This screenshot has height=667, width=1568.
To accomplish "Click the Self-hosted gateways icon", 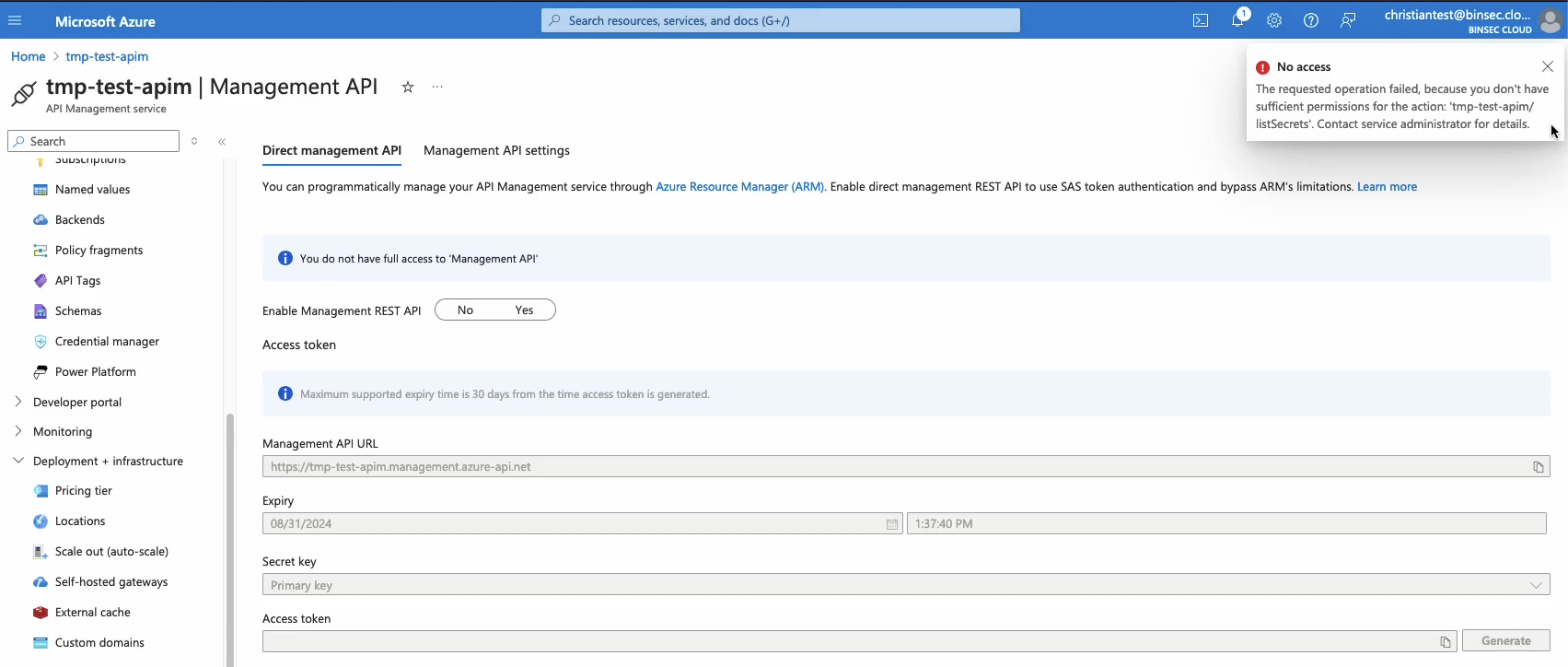I will (41, 582).
